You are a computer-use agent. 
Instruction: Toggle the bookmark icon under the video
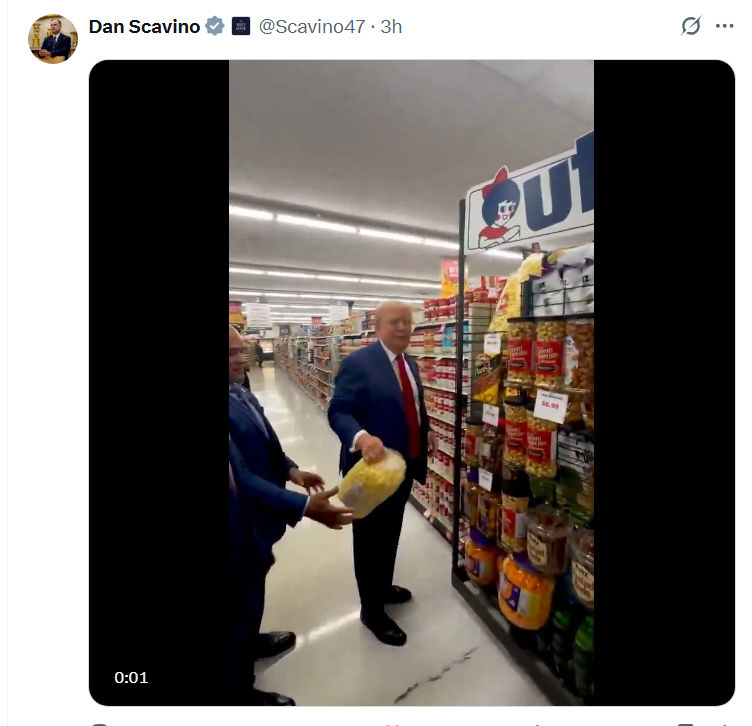(x=685, y=725)
